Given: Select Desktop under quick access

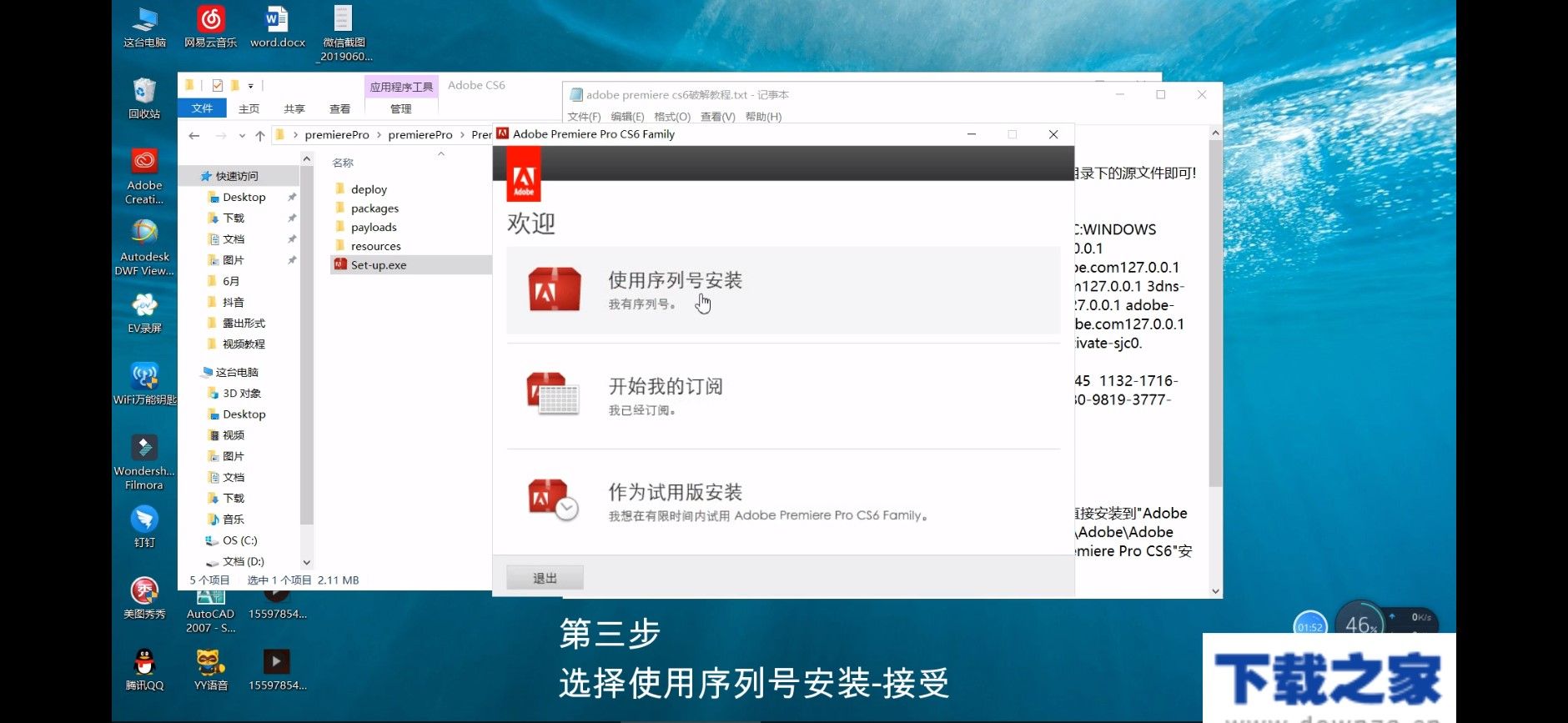Looking at the screenshot, I should click(x=244, y=197).
